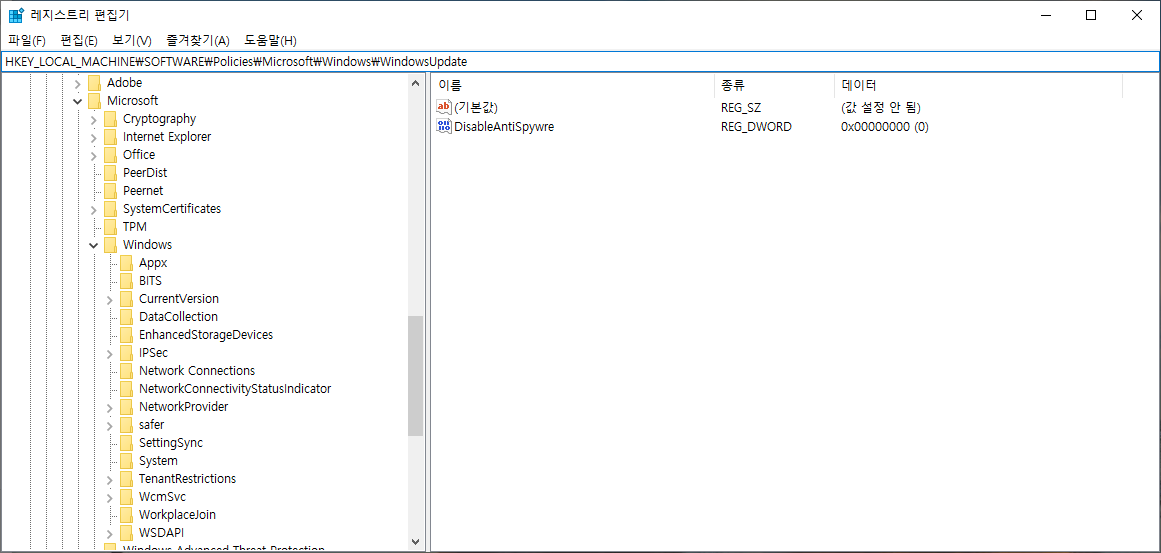1161x553 pixels.
Task: Click the WorkplaceJoin folder icon
Action: click(x=127, y=515)
